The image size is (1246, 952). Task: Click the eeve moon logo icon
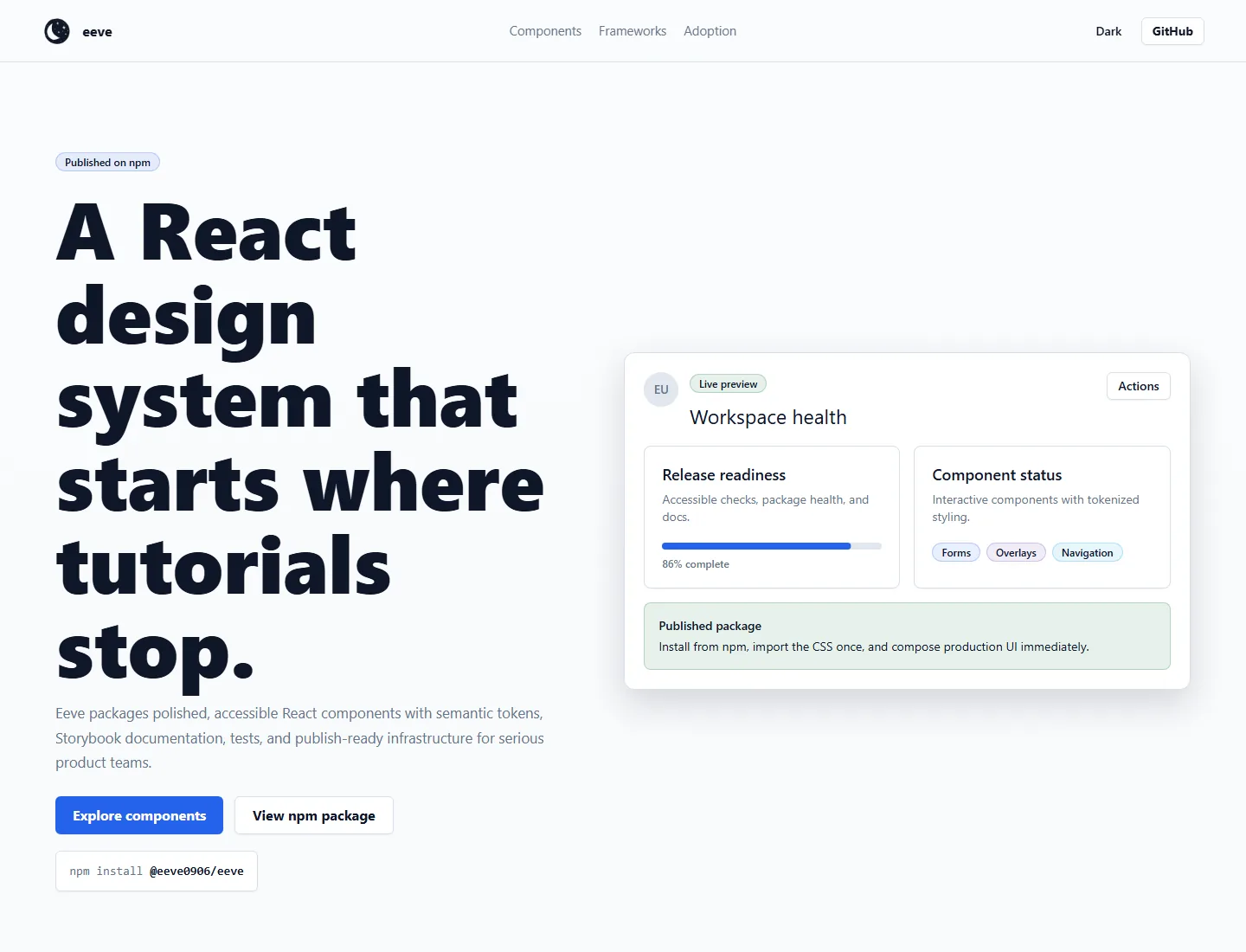tap(57, 31)
